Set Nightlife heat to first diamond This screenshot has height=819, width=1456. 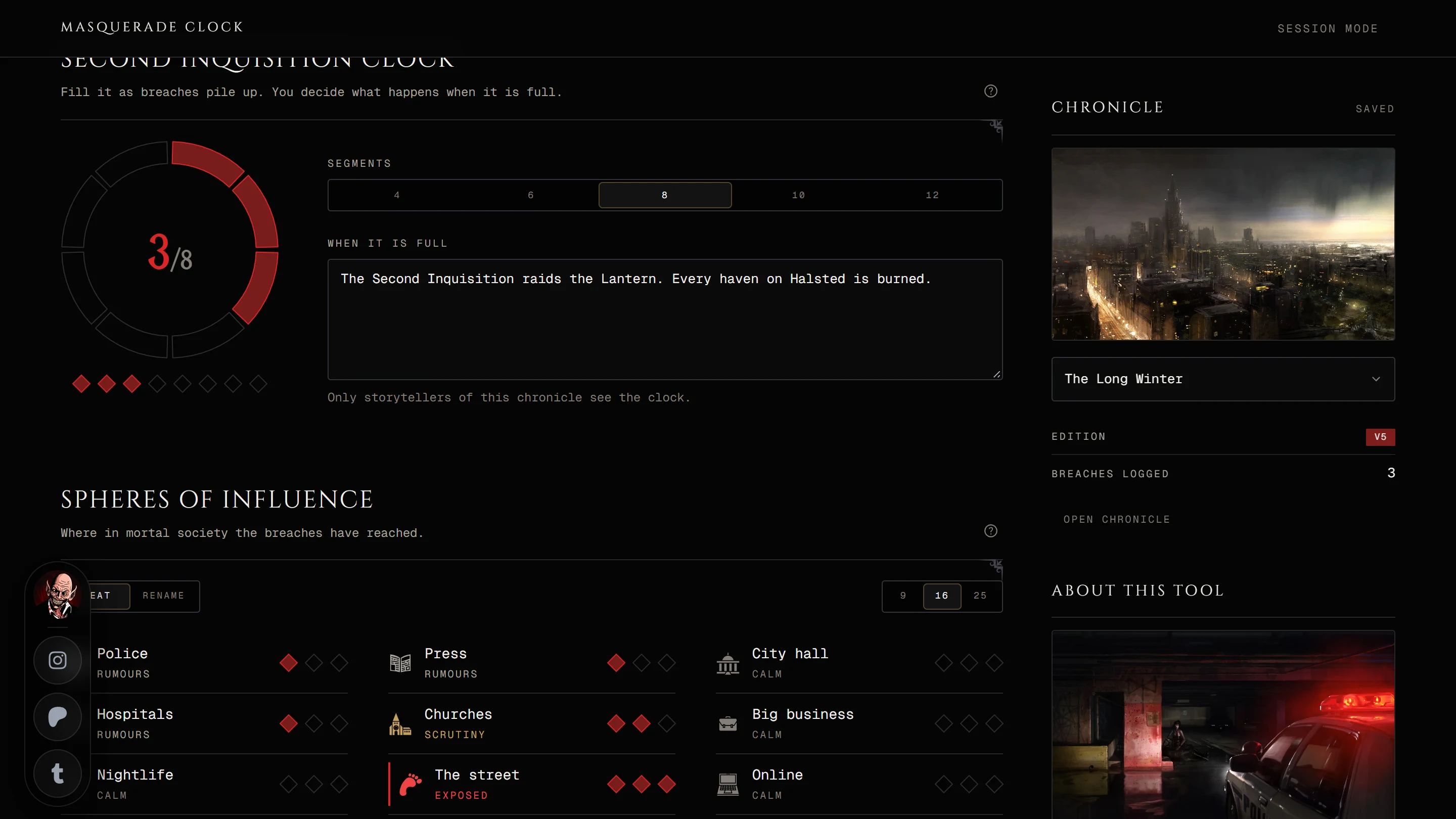tap(288, 784)
